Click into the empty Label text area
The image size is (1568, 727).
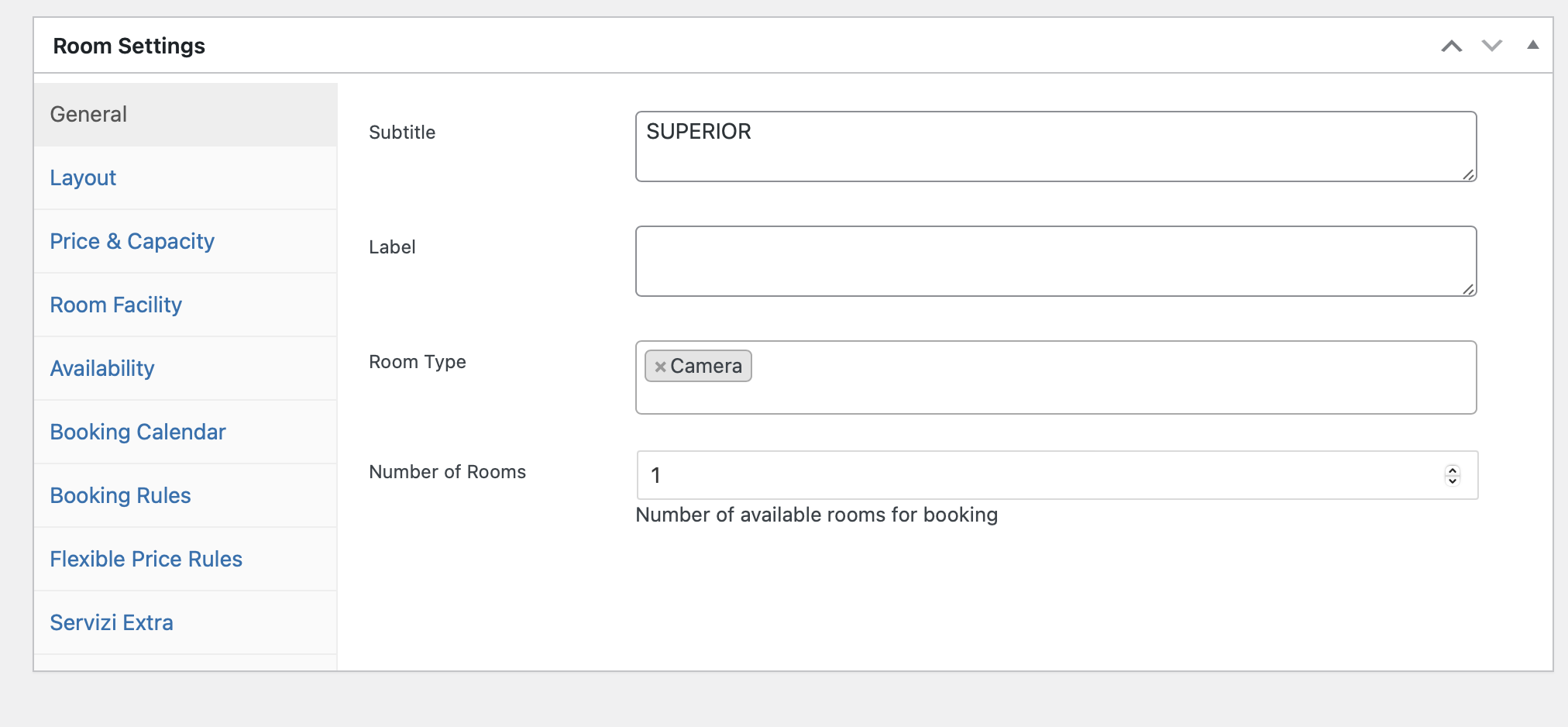click(1056, 261)
